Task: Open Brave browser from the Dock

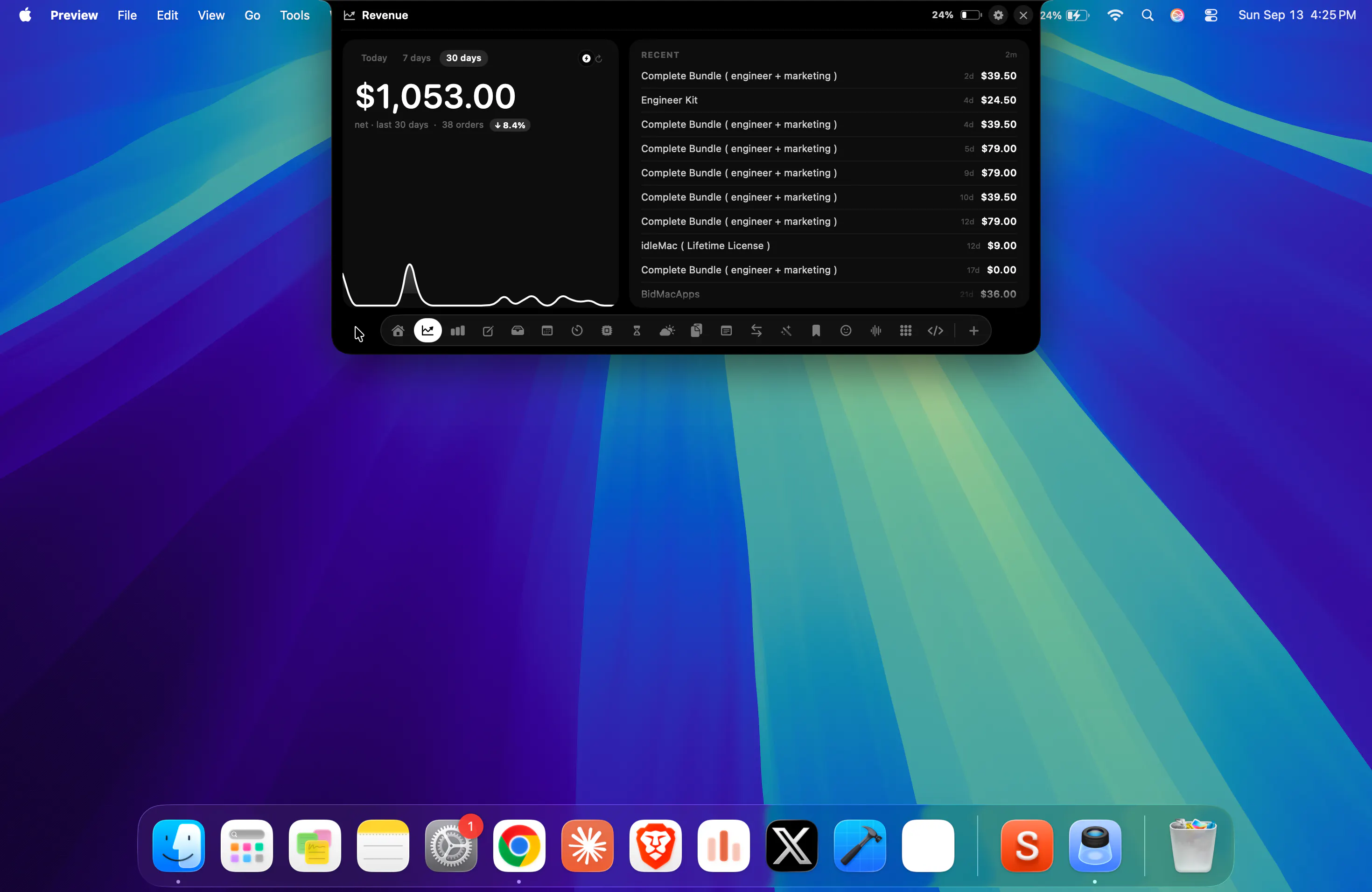Action: click(x=656, y=845)
